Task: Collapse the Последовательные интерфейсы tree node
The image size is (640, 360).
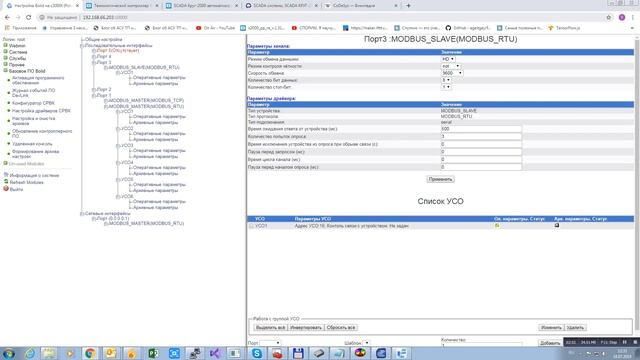Action: 82,46
